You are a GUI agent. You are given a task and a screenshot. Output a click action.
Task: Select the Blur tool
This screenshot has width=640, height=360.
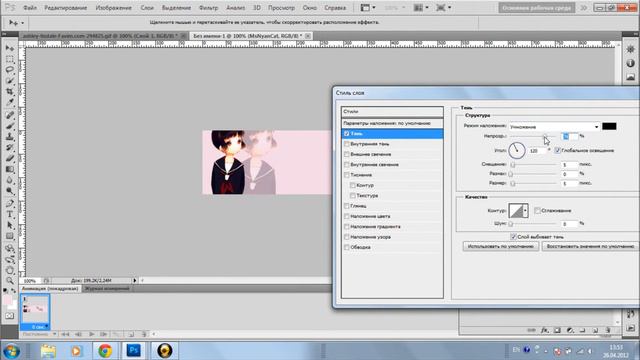click(10, 180)
